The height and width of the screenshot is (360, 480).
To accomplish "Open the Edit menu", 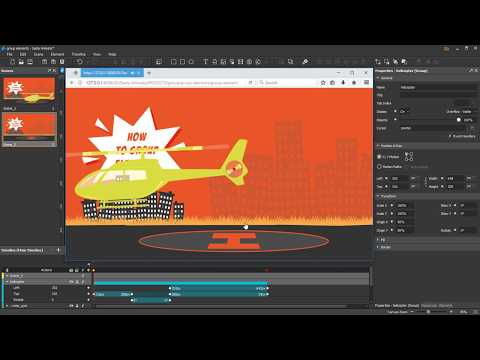I will coord(23,54).
